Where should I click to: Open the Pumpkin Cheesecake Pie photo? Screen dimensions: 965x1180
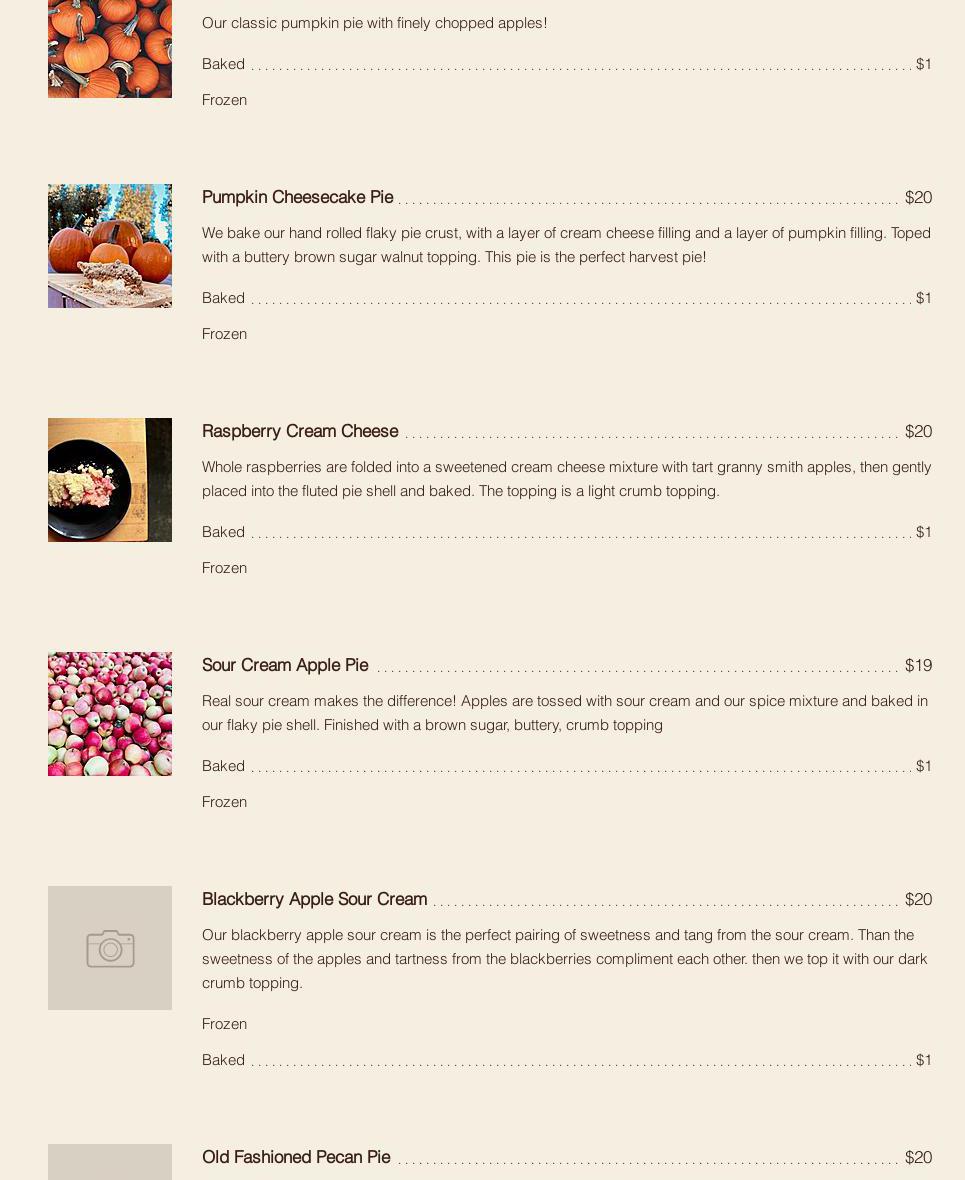point(110,246)
